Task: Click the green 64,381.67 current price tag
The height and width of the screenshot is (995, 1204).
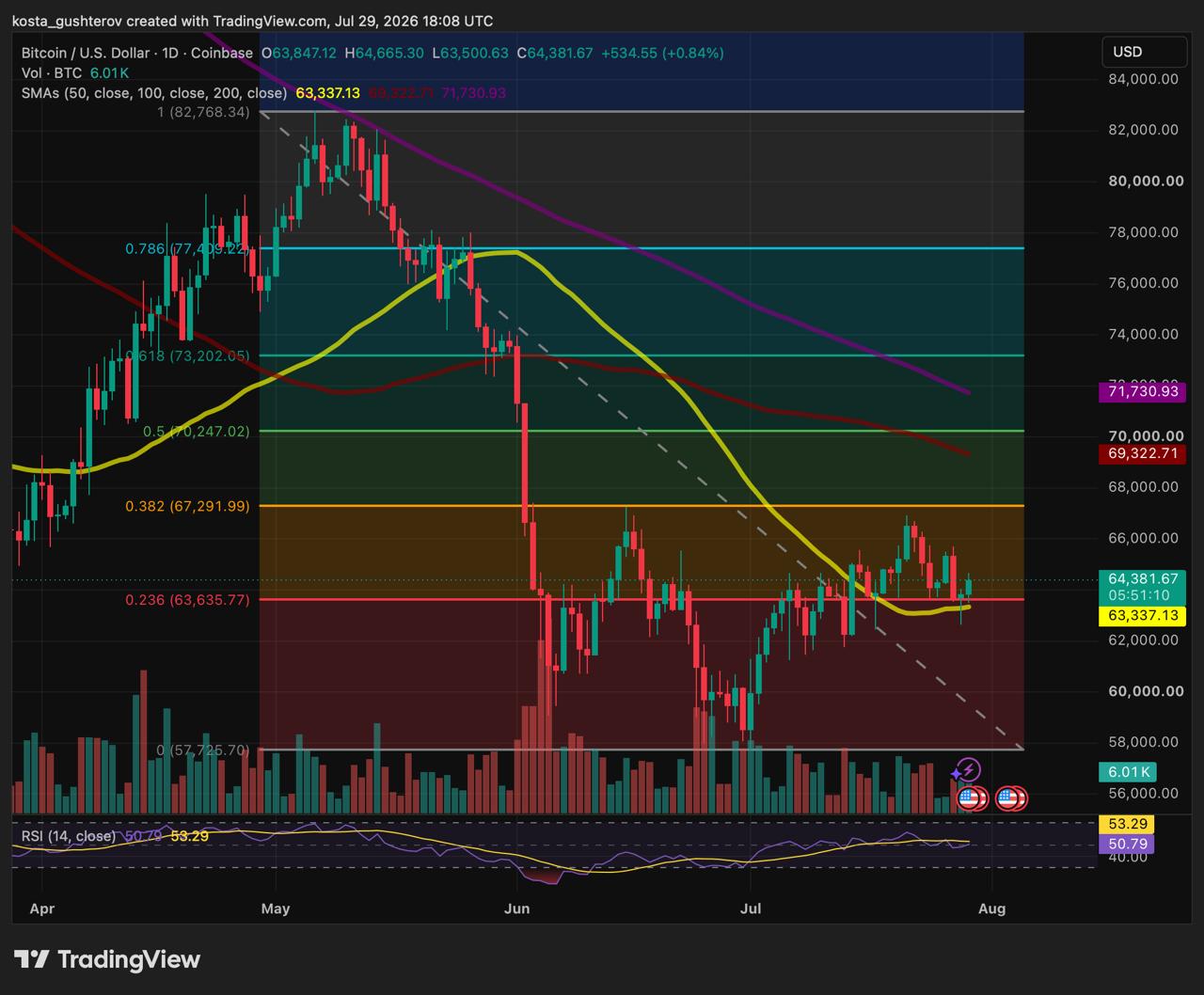Action: tap(1141, 578)
